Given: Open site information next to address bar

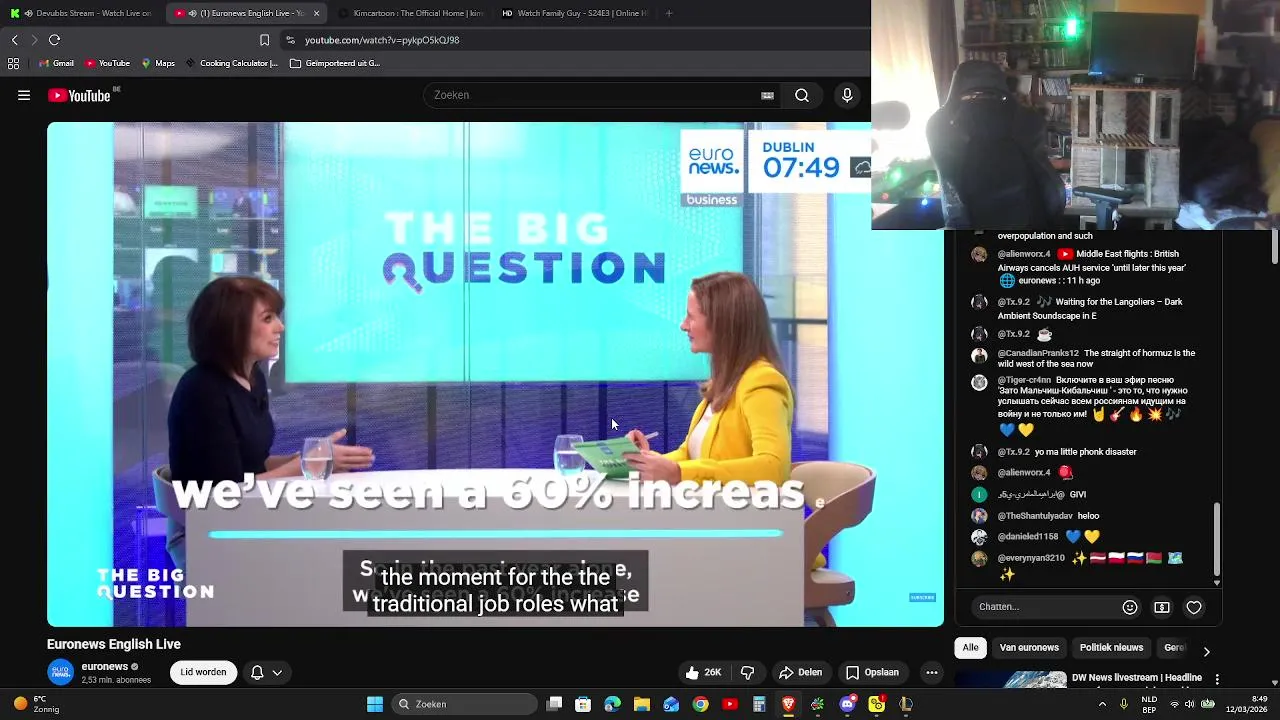Looking at the screenshot, I should [290, 40].
